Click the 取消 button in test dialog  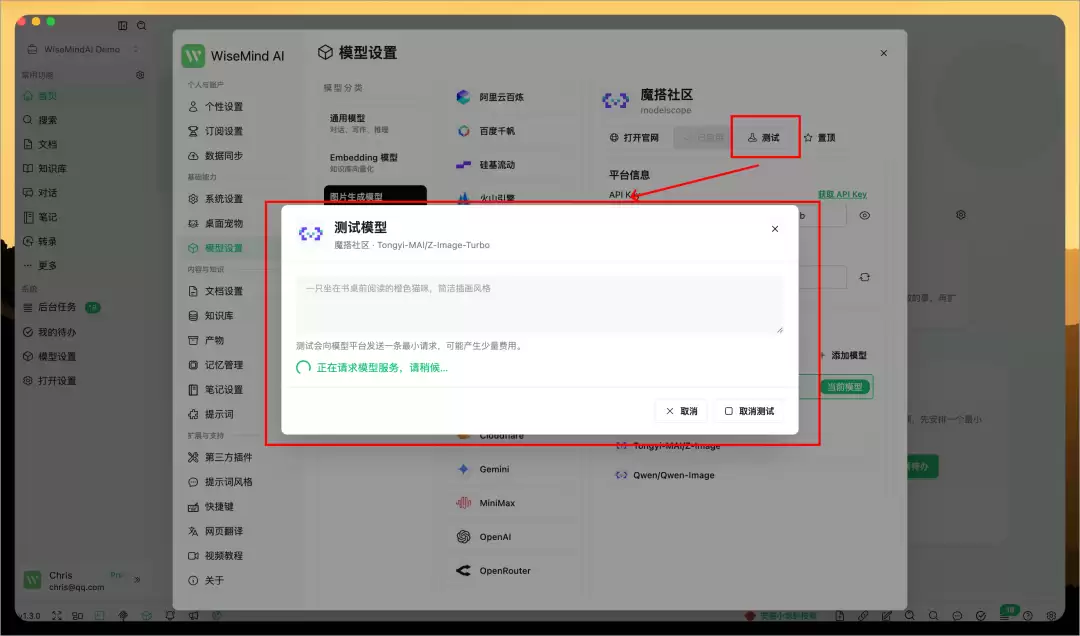pos(682,411)
